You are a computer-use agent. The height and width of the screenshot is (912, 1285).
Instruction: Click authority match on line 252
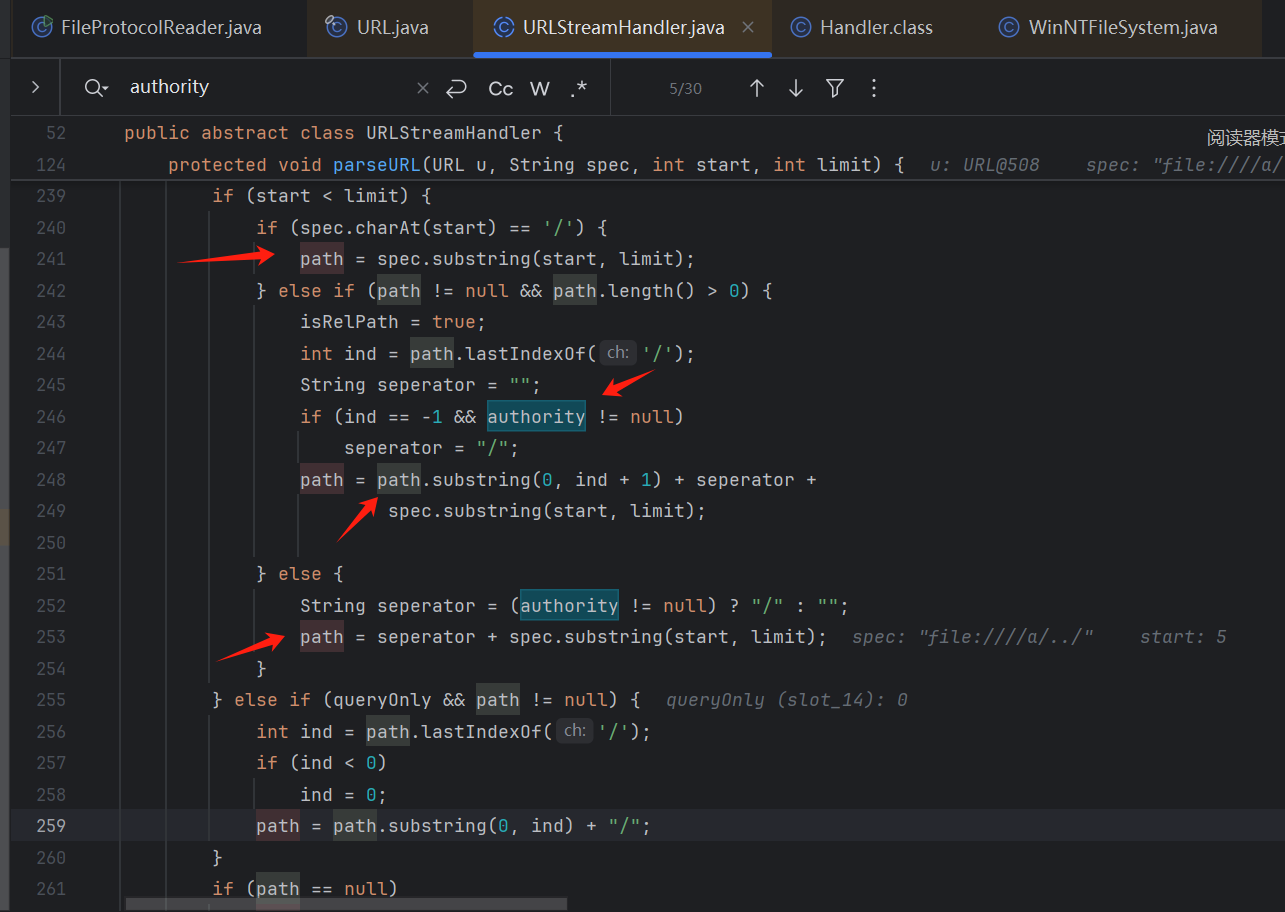pyautogui.click(x=569, y=605)
